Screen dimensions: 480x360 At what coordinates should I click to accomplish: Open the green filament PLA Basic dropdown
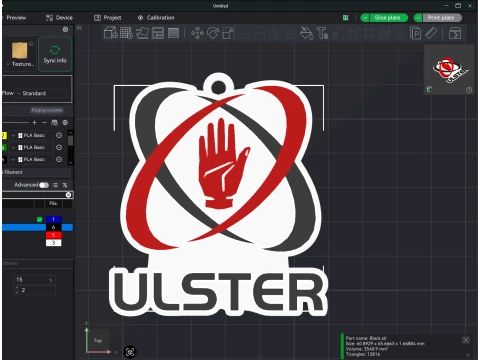[x=32, y=147]
